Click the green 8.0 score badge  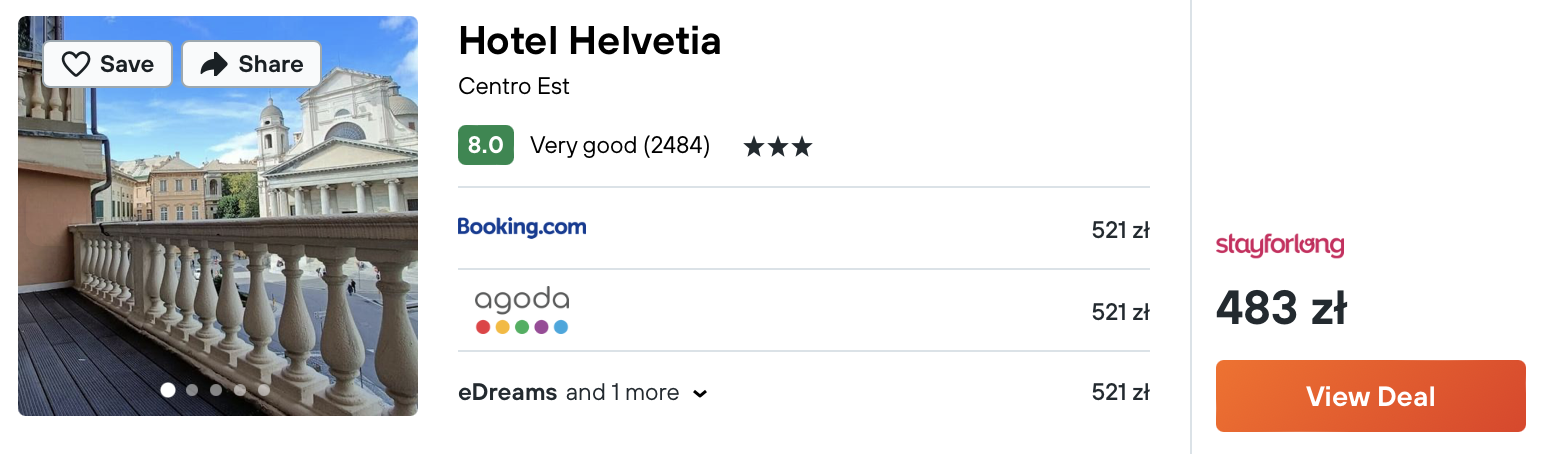[486, 145]
